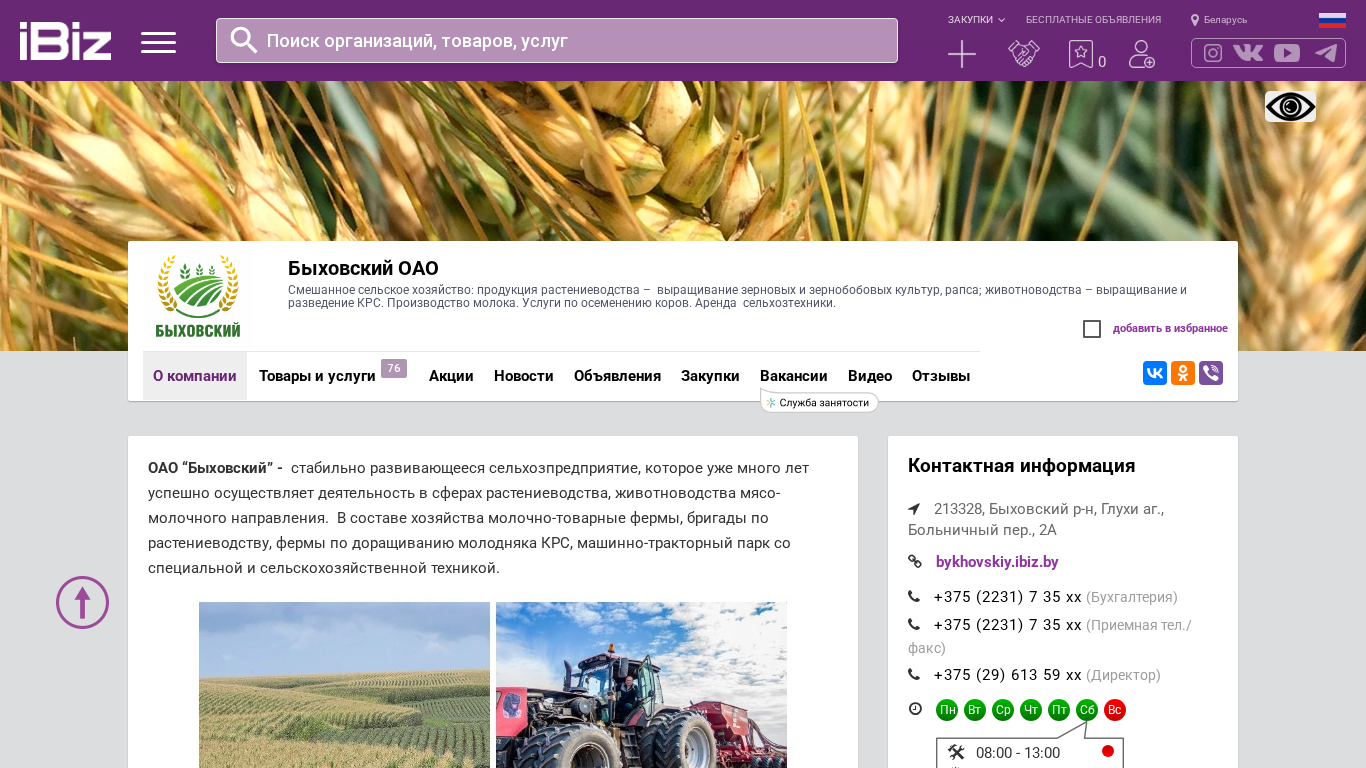Click the scroll-to-top arrow button
Viewport: 1366px width, 768px height.
coord(82,602)
